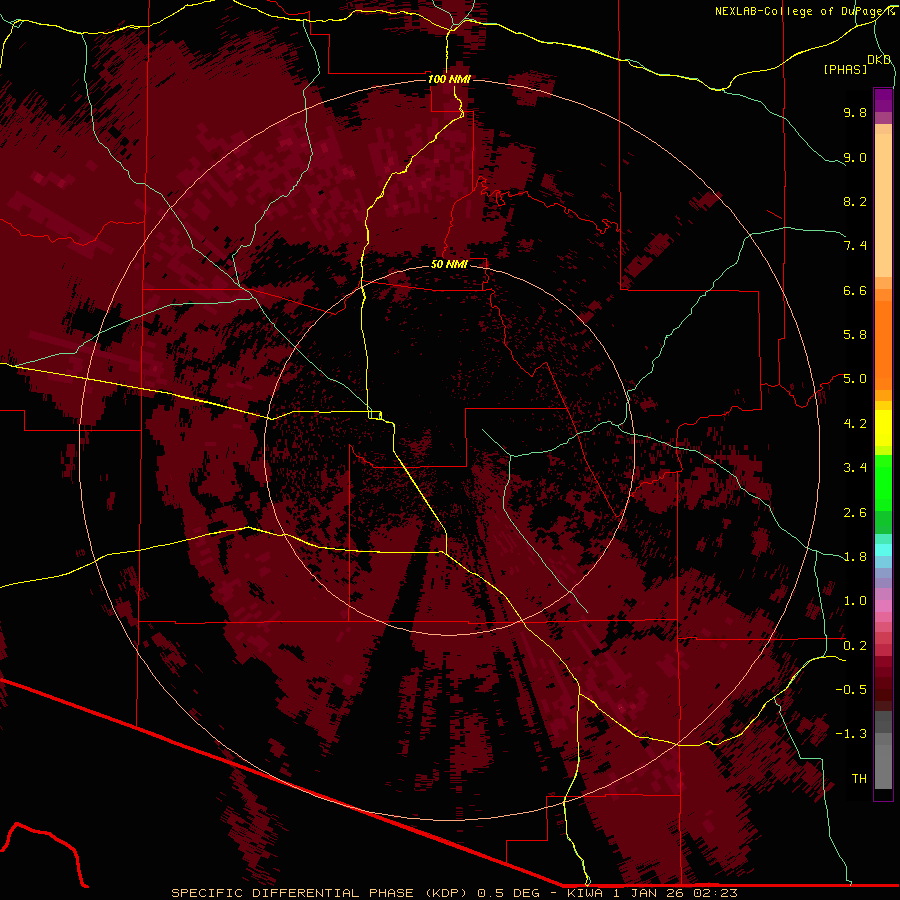
Task: Click the -1.3 color scale value
Action: pyautogui.click(x=851, y=734)
